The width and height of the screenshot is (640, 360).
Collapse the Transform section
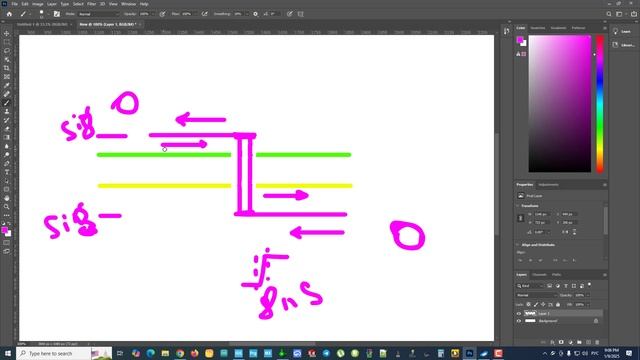[518, 206]
